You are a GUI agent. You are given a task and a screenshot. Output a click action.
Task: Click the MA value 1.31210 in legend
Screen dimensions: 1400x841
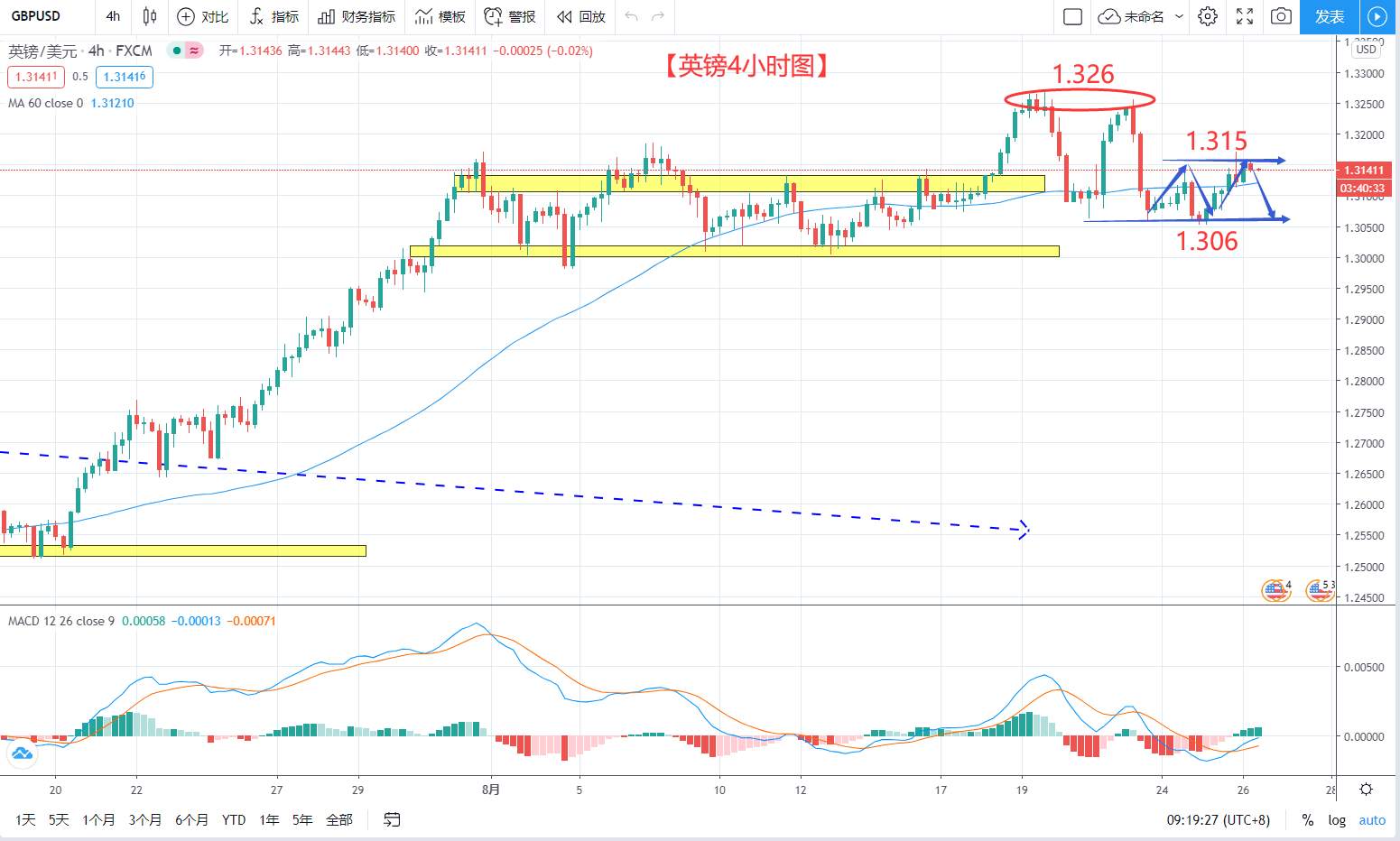[x=113, y=103]
